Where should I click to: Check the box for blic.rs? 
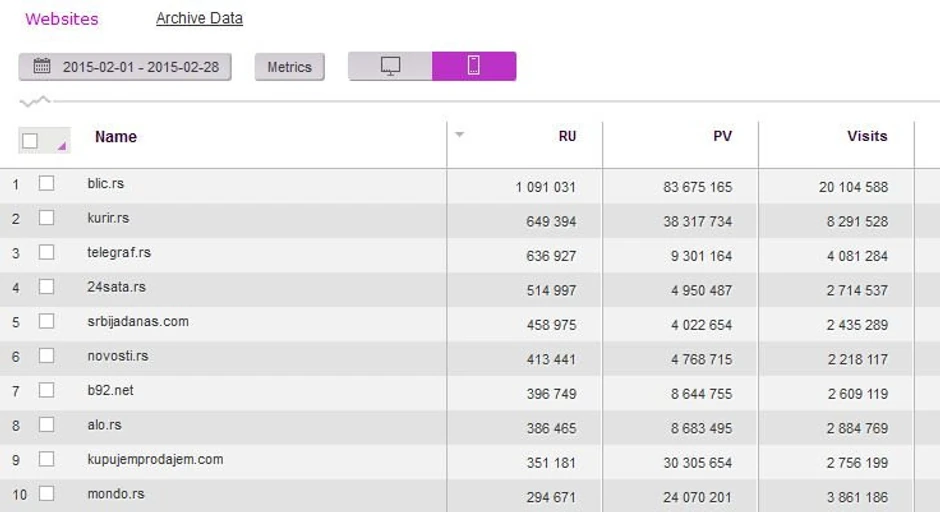pyautogui.click(x=46, y=184)
